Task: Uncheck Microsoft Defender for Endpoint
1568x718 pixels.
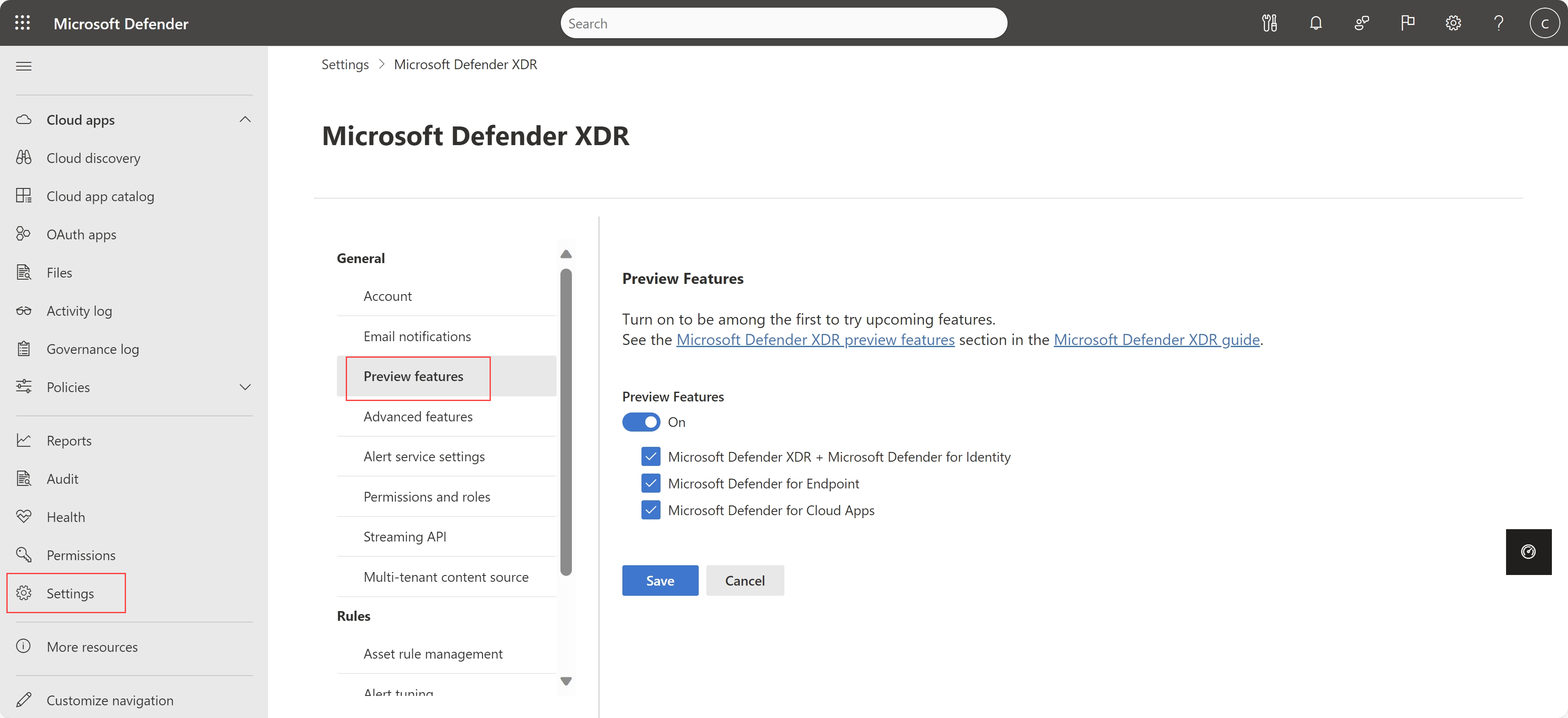Action: [650, 483]
